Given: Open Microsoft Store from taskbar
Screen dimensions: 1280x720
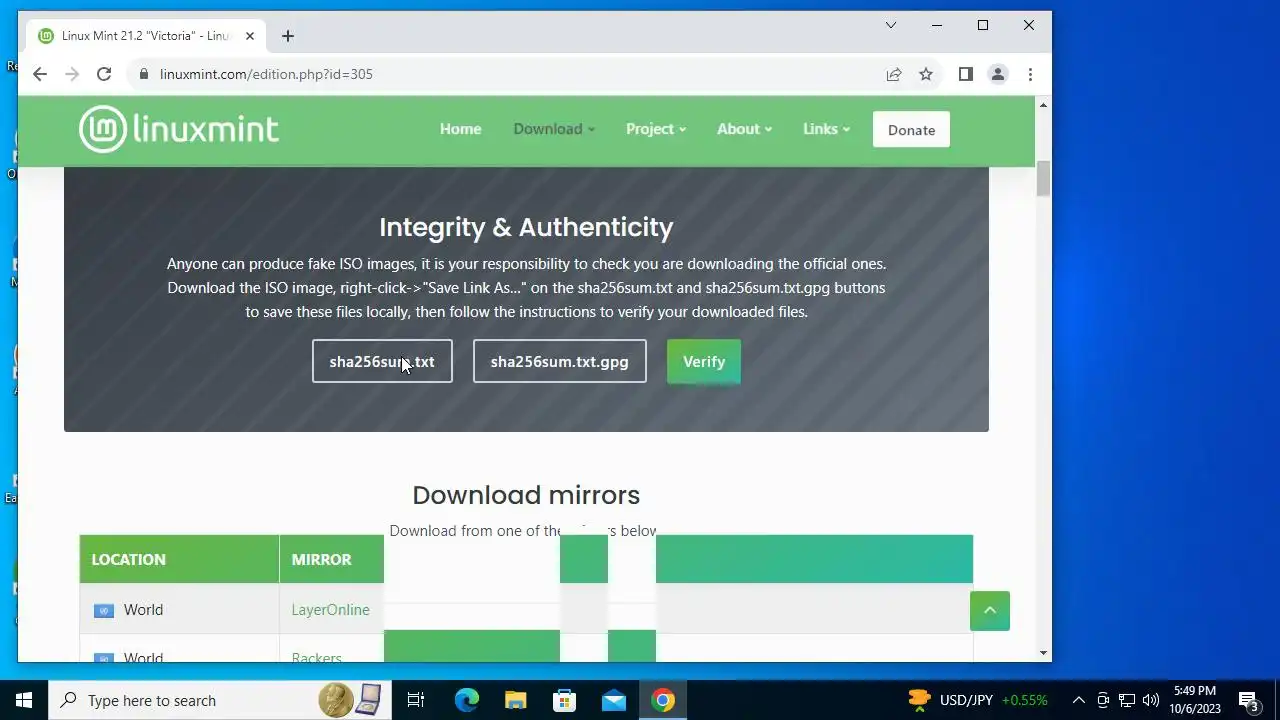Looking at the screenshot, I should (x=565, y=700).
